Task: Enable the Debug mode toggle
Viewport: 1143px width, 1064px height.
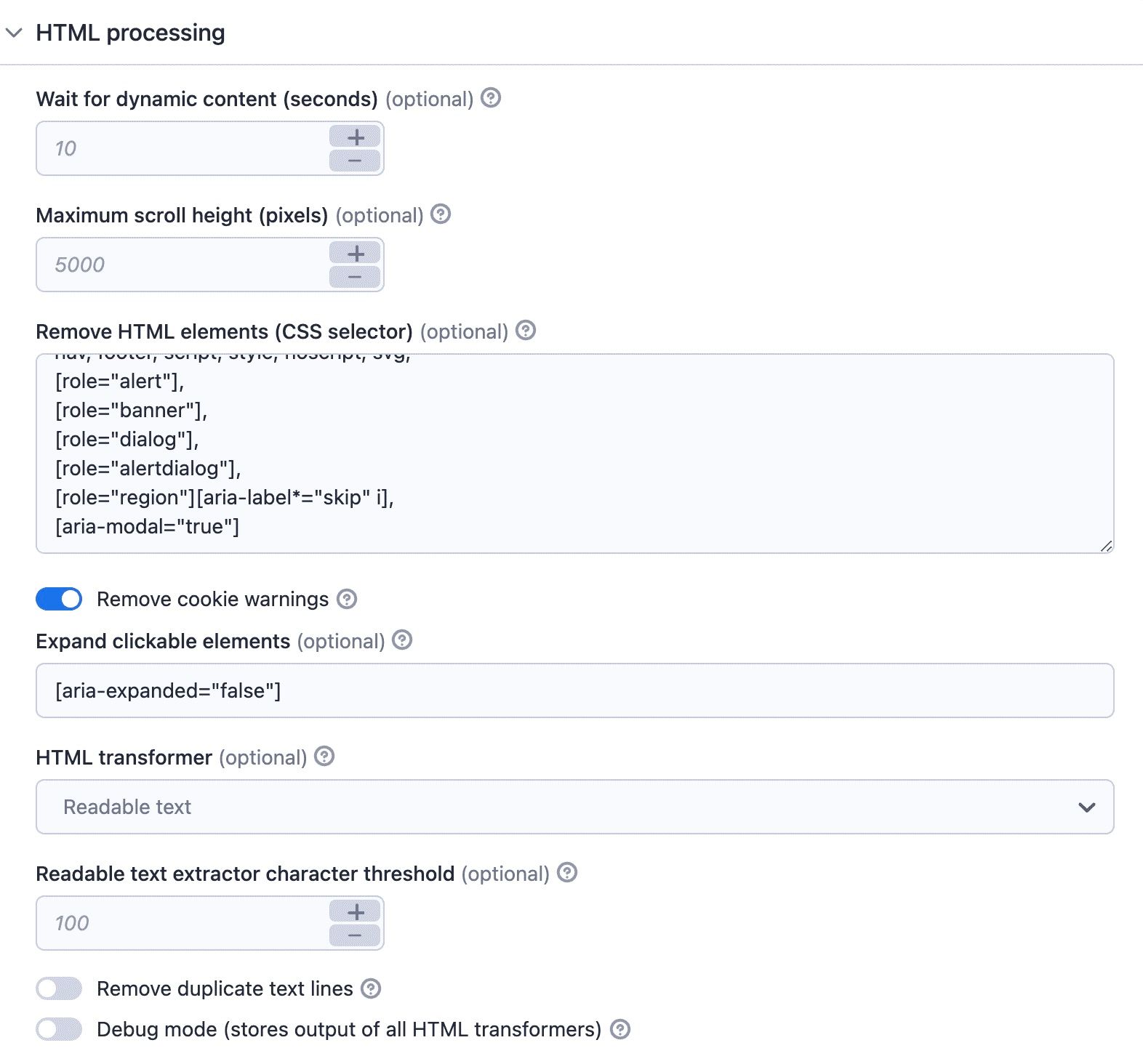Action: (x=58, y=1029)
